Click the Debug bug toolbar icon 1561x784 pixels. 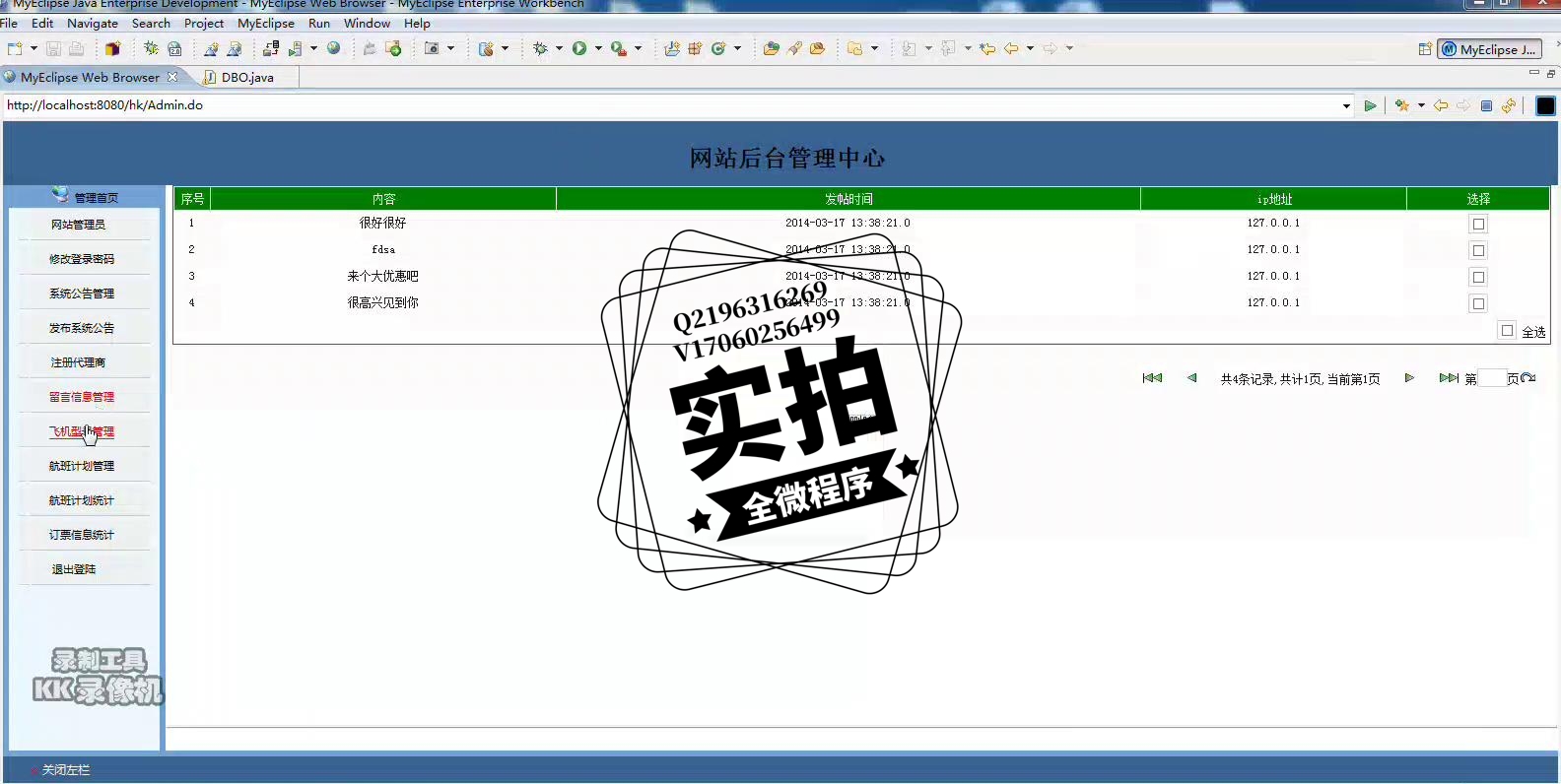540,48
